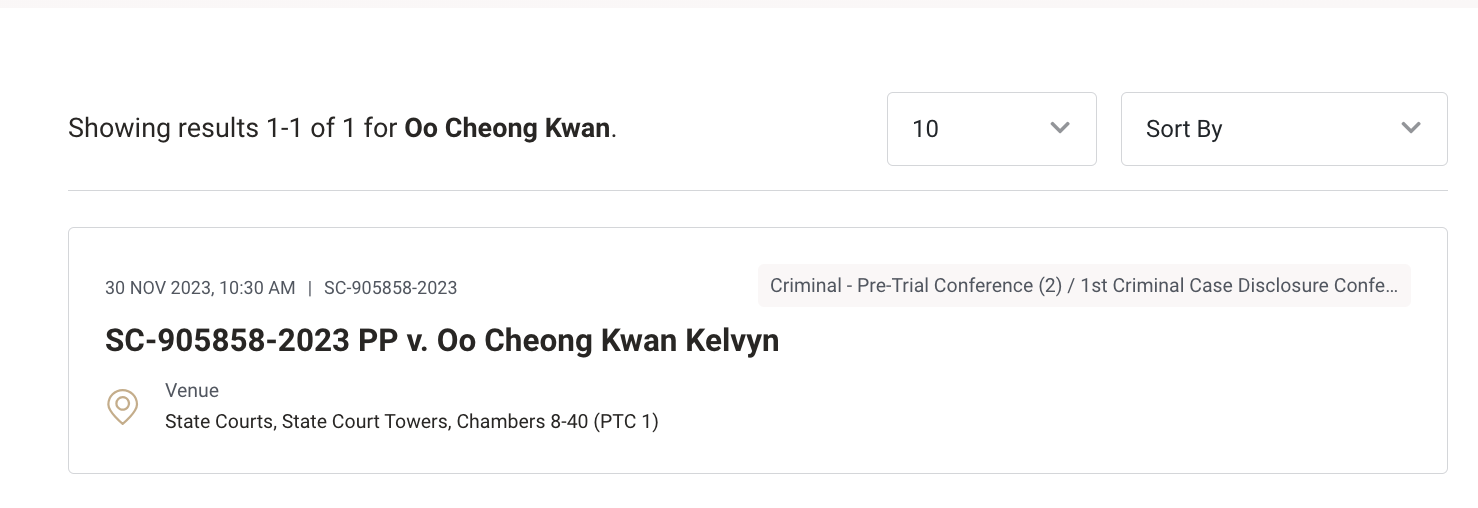Click the pipe separator between date and case number

pyautogui.click(x=310, y=288)
